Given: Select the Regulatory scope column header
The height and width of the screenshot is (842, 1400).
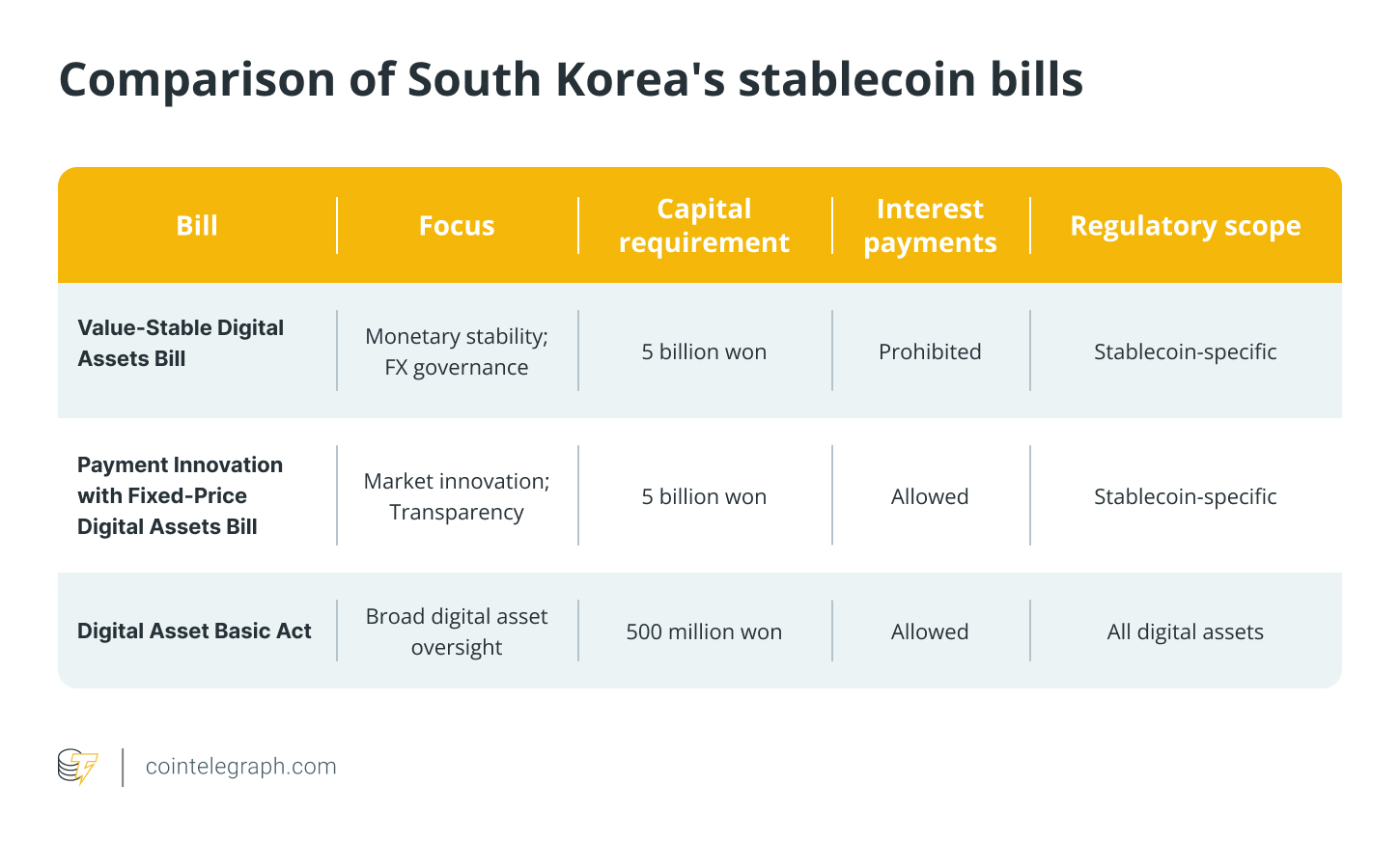Looking at the screenshot, I should (1185, 226).
